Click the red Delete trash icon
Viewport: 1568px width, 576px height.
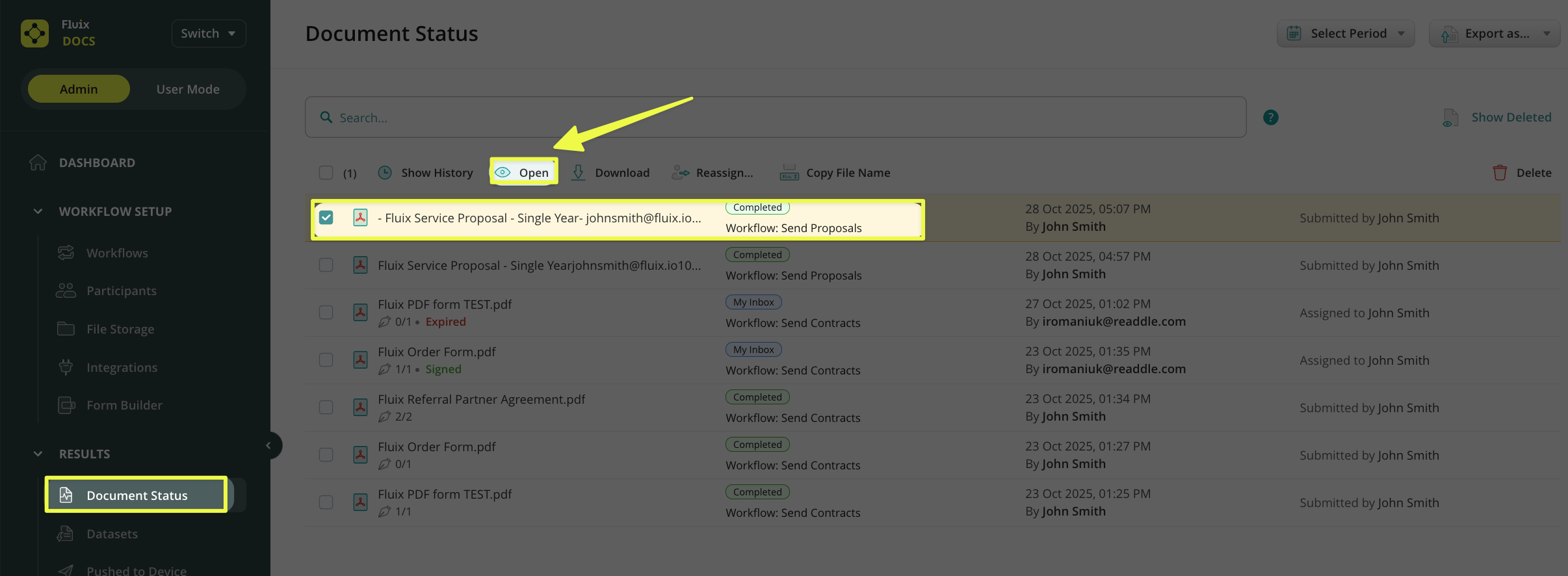click(x=1500, y=173)
